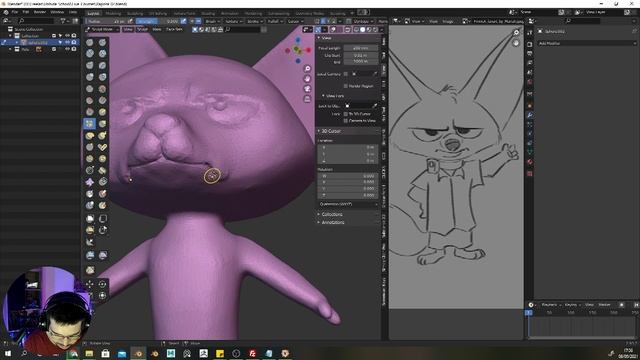640x360 pixels.
Task: Select the Mesh Filter tool
Action: [x=90, y=255]
